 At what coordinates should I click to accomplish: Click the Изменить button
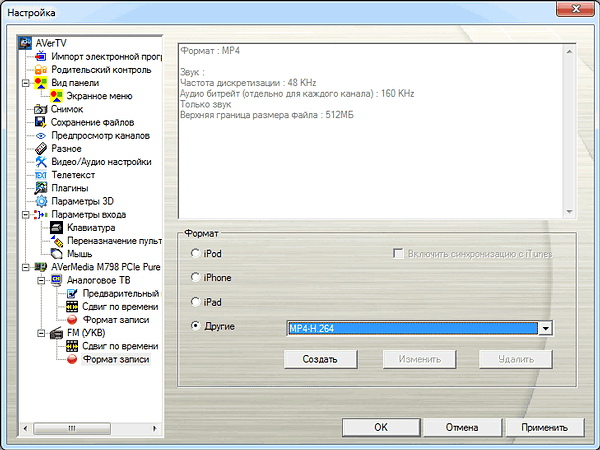pos(419,359)
